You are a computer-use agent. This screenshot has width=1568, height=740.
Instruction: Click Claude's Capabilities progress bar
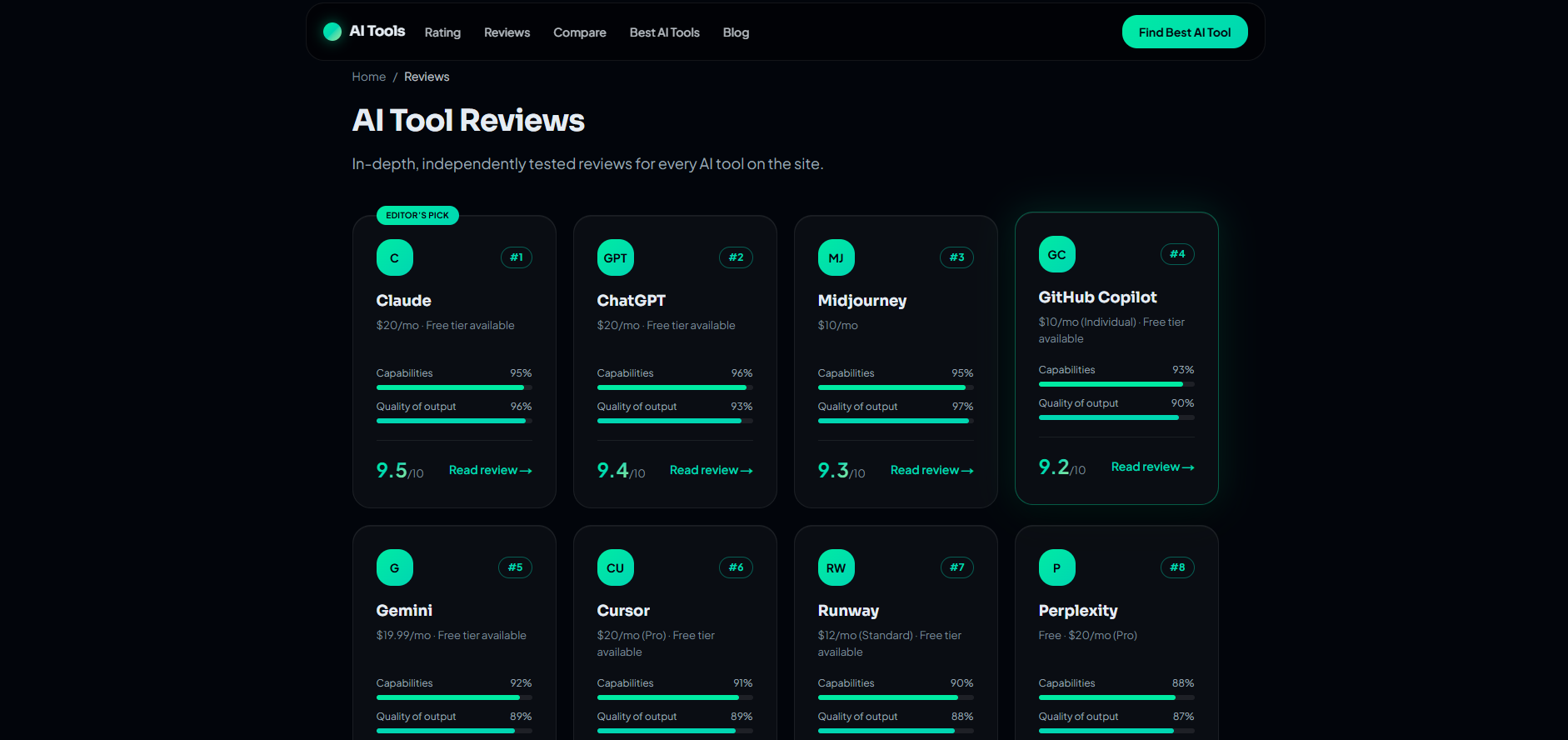(x=454, y=387)
